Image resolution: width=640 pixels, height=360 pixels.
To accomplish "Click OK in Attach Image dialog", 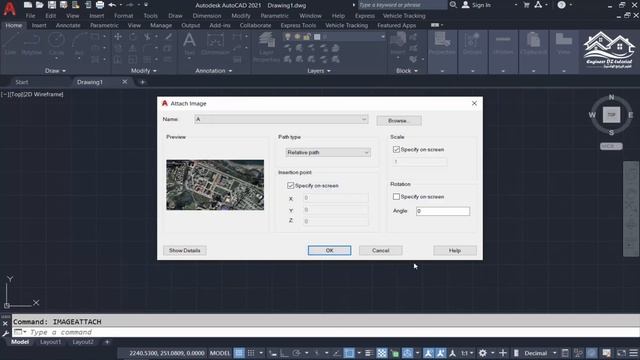I will tap(329, 251).
